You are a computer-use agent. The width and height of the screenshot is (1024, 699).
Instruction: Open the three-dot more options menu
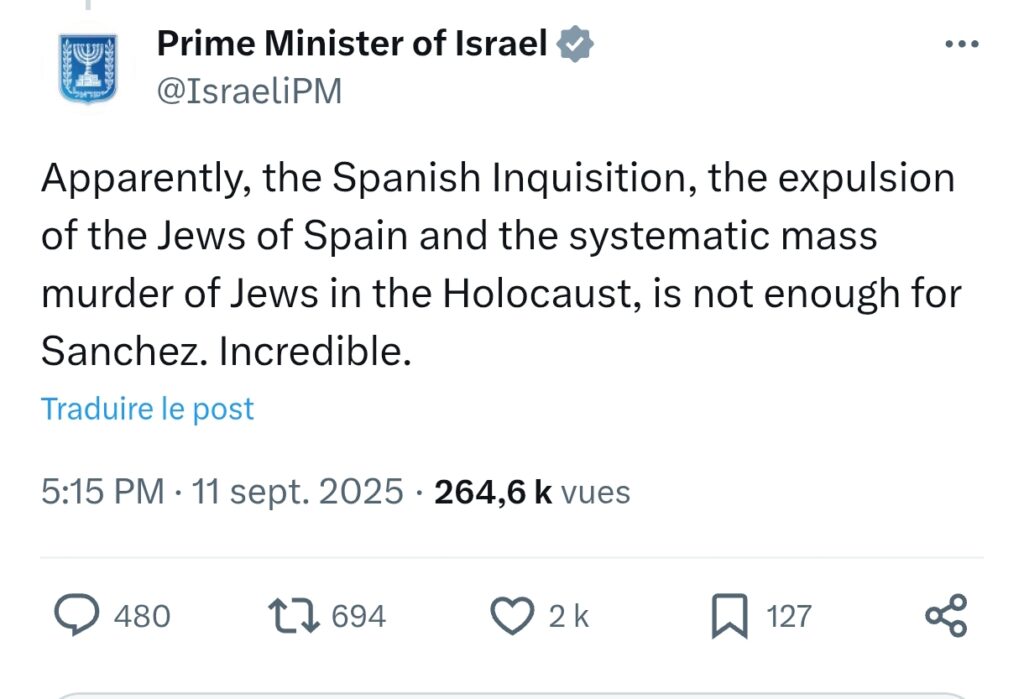962,45
